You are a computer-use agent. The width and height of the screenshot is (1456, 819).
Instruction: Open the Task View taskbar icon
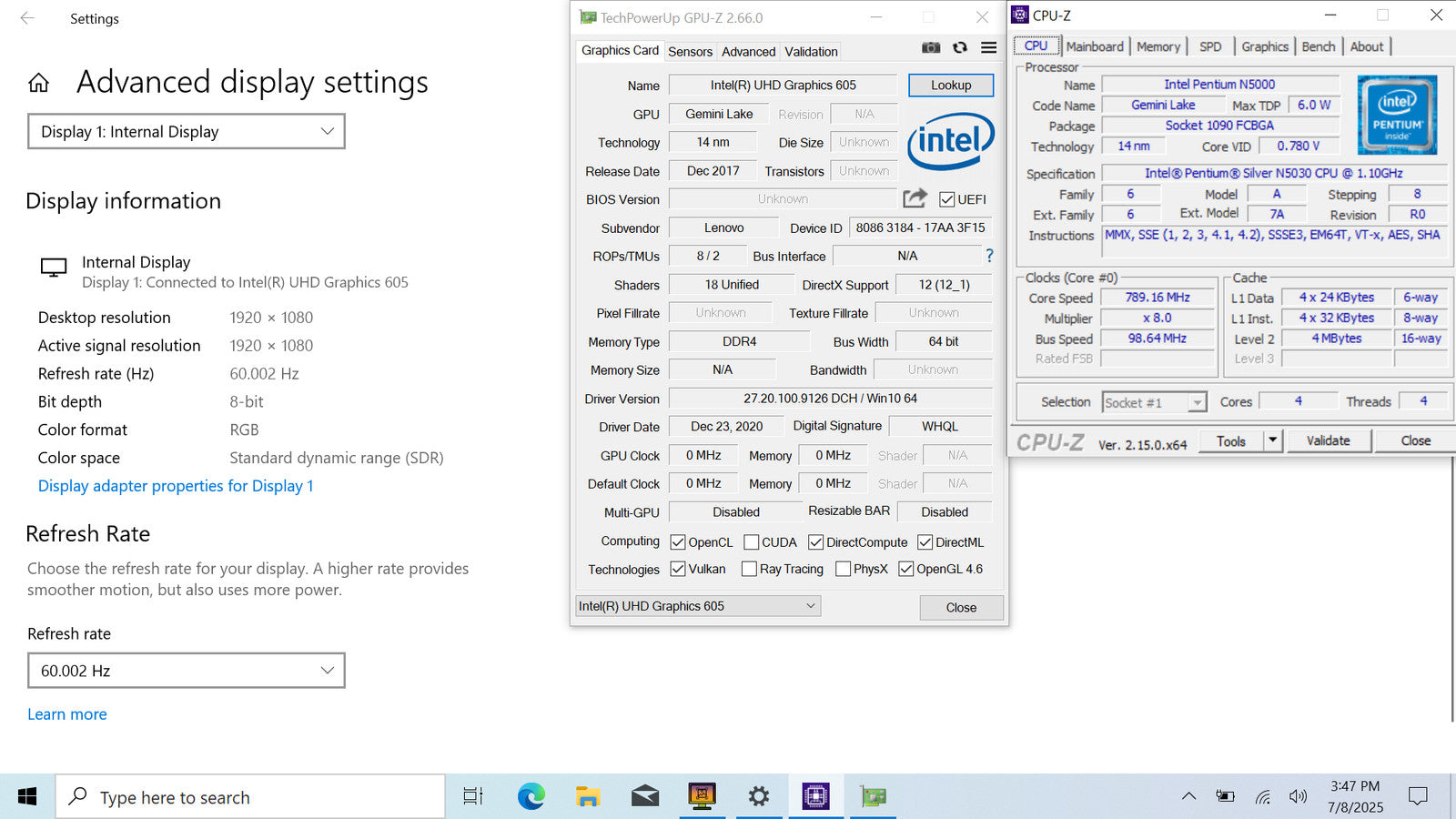[473, 797]
